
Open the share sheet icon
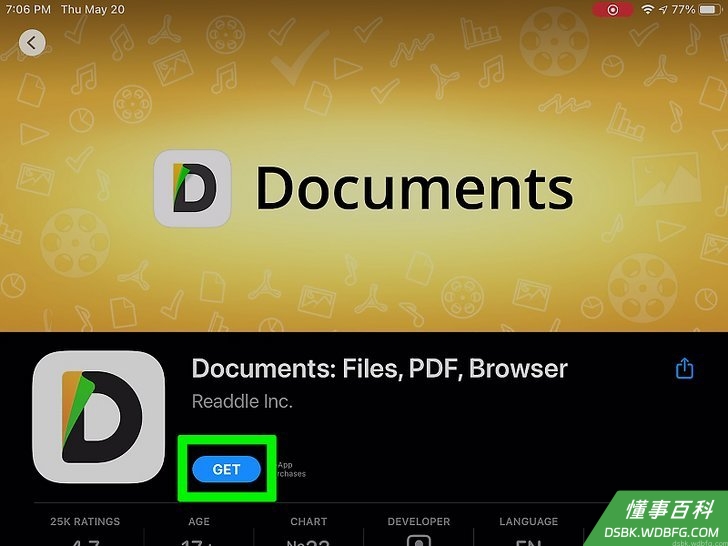684,368
